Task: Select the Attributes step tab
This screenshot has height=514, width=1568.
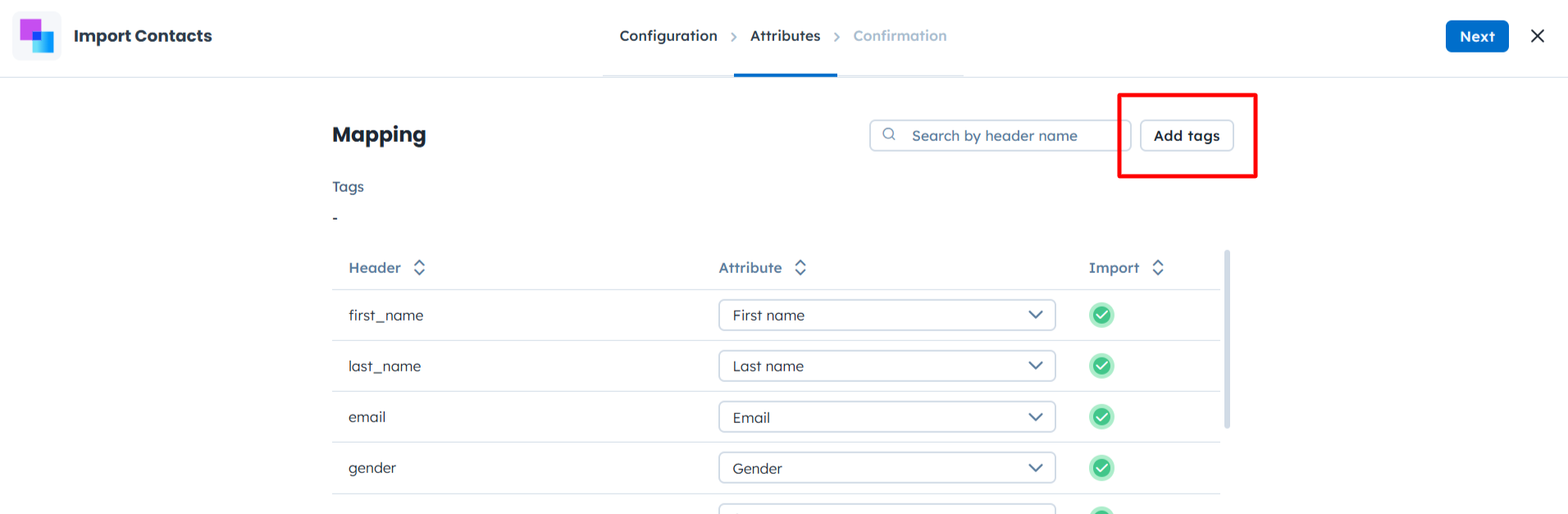Action: click(x=785, y=36)
